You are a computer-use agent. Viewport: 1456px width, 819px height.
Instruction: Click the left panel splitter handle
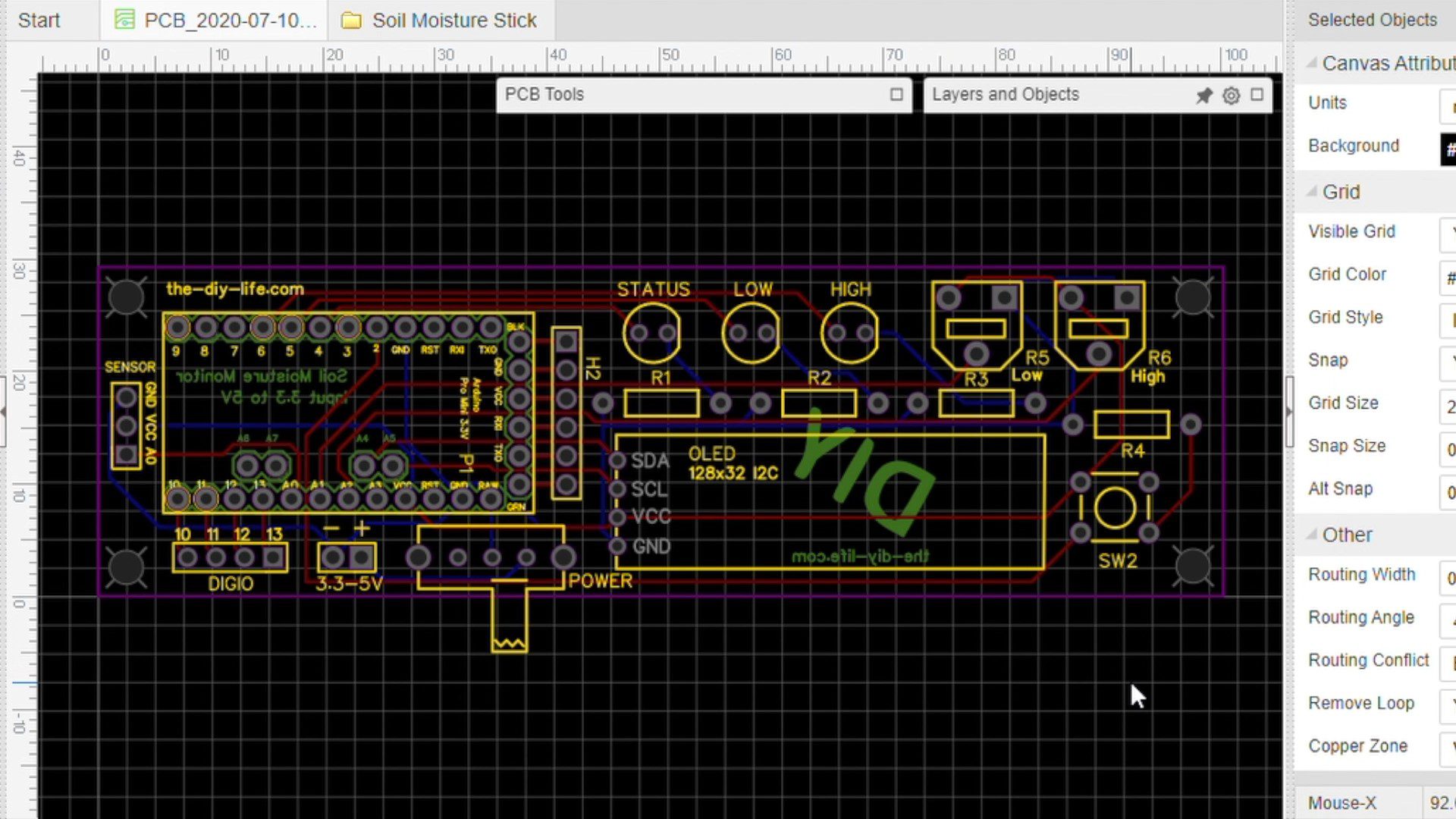tap(3, 412)
